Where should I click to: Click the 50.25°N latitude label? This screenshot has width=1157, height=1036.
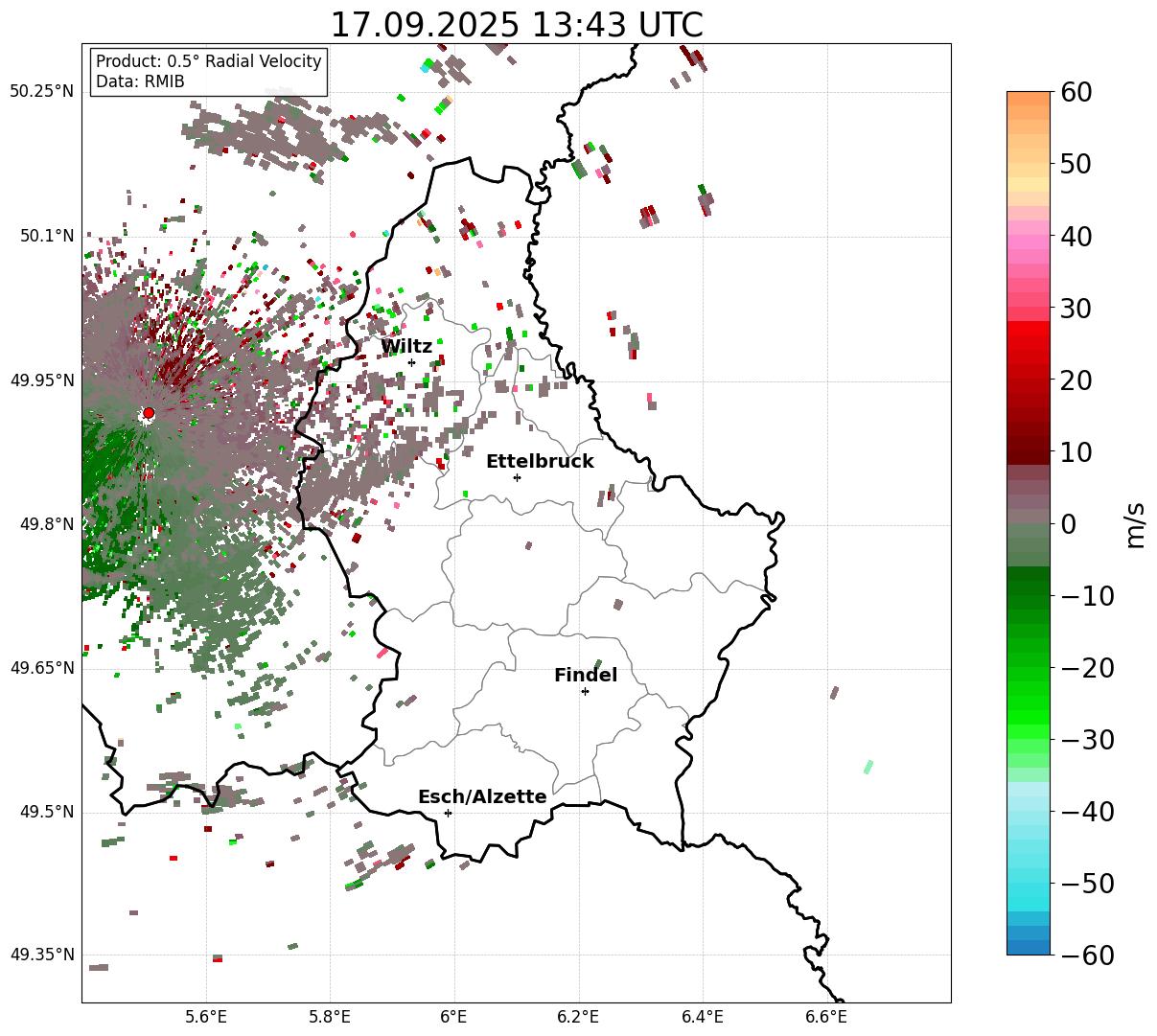42,92
